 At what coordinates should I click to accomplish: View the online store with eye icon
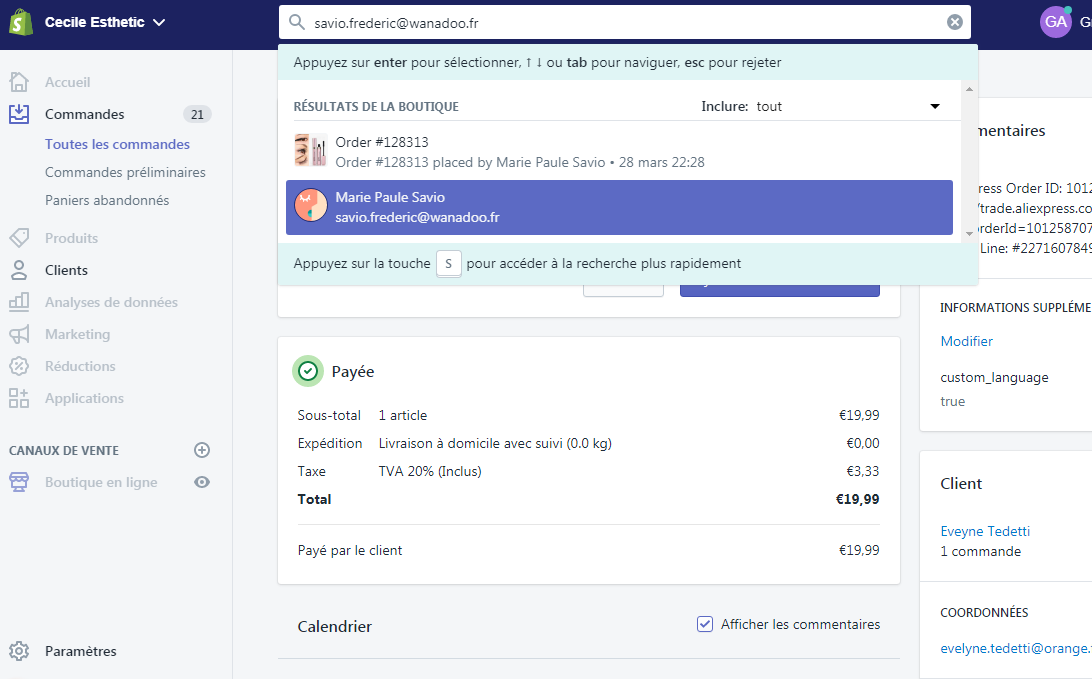click(201, 482)
